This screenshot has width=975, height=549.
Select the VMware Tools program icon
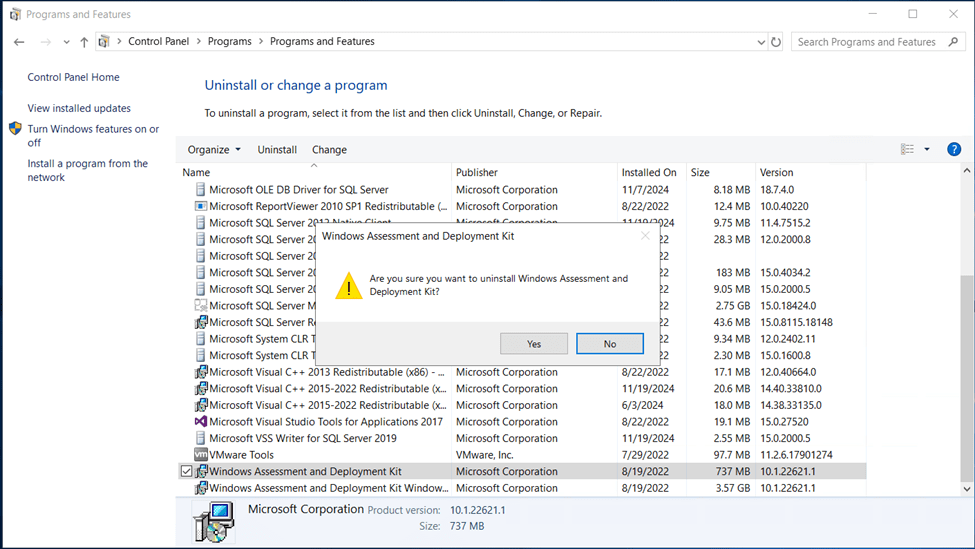(x=201, y=455)
